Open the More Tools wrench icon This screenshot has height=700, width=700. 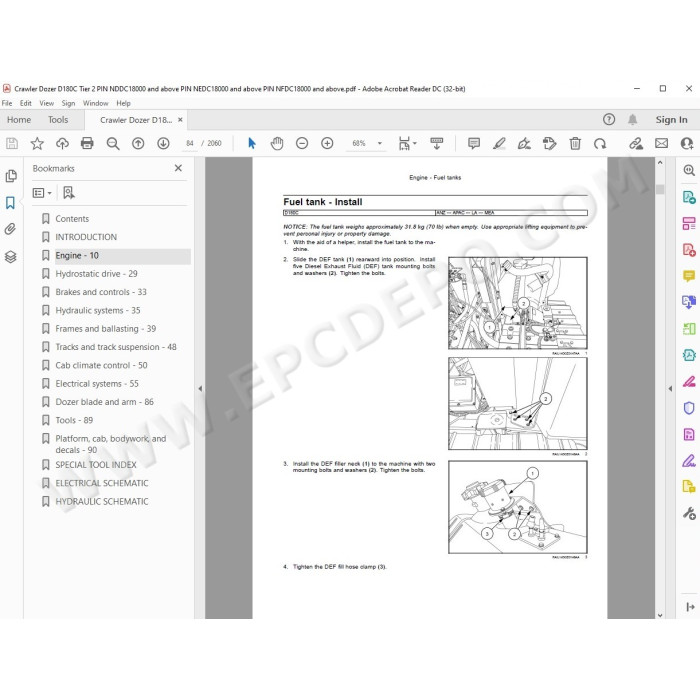pyautogui.click(x=689, y=513)
